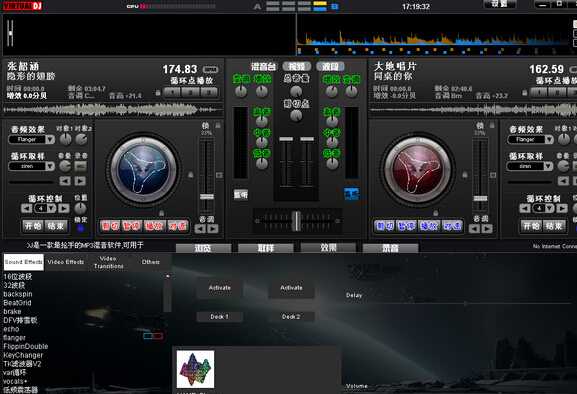Click the colorful effect thumbnail image
This screenshot has width=577, height=394.
[195, 369]
